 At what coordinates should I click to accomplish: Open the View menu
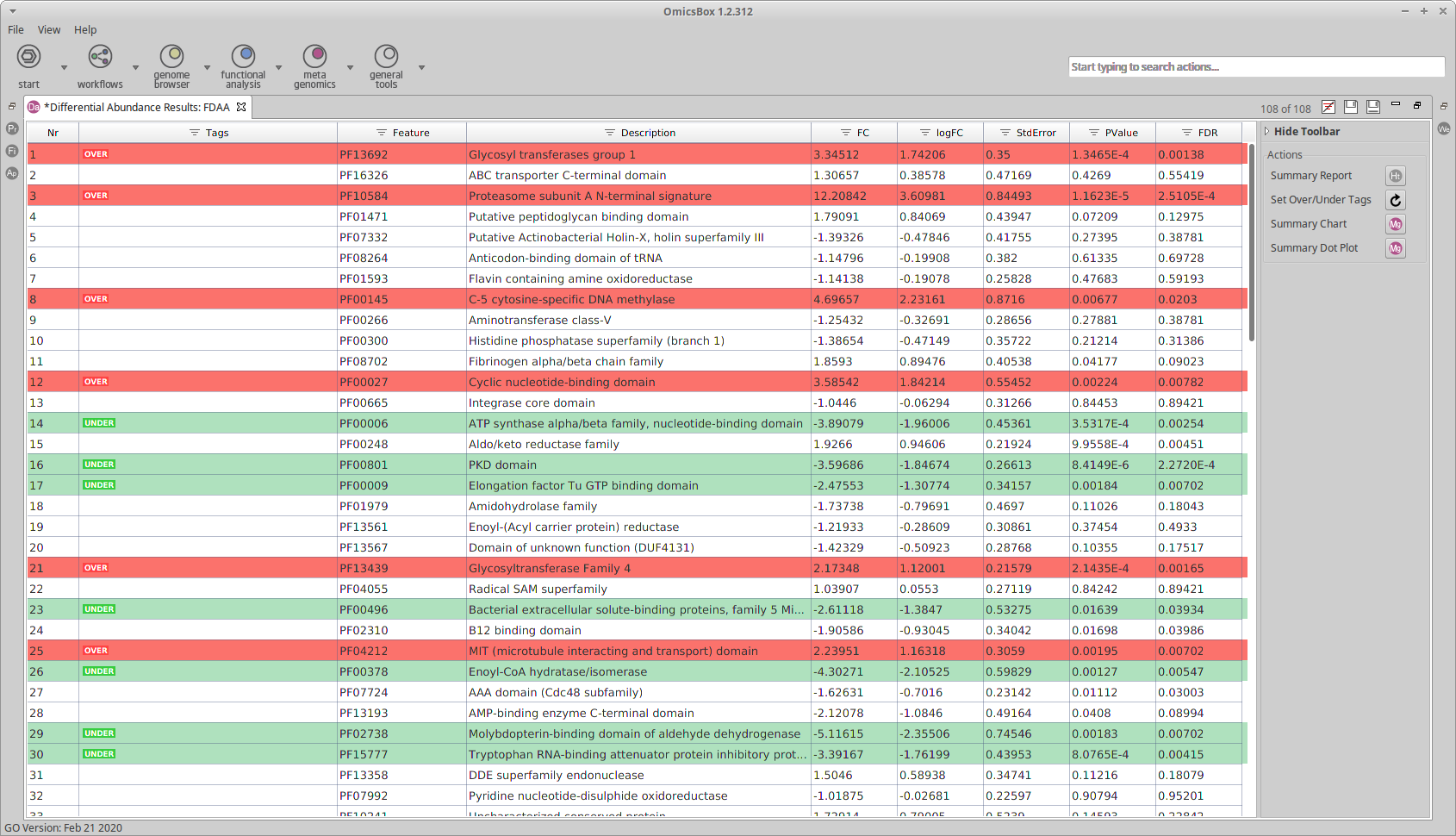coord(49,29)
